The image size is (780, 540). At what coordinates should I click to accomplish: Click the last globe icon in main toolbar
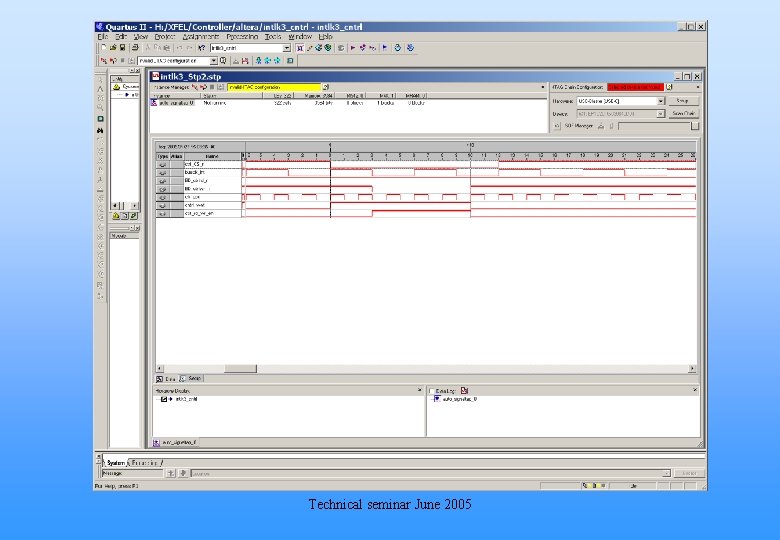click(x=410, y=48)
